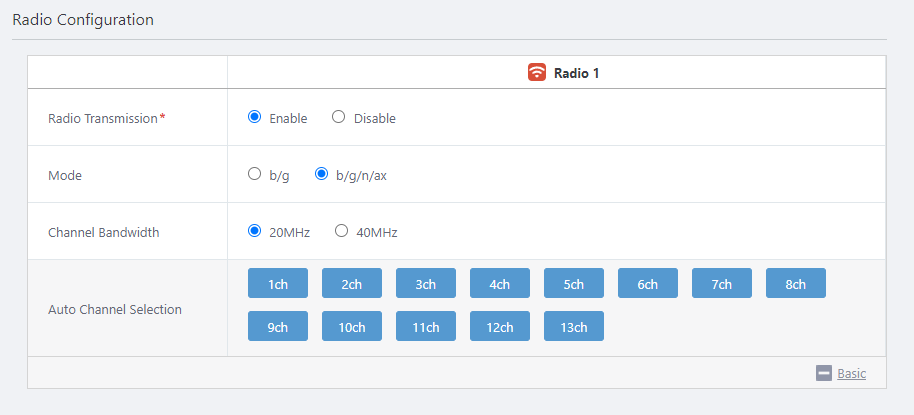This screenshot has height=415, width=914.
Task: Set channel bandwidth to 40MHz
Action: coord(341,231)
